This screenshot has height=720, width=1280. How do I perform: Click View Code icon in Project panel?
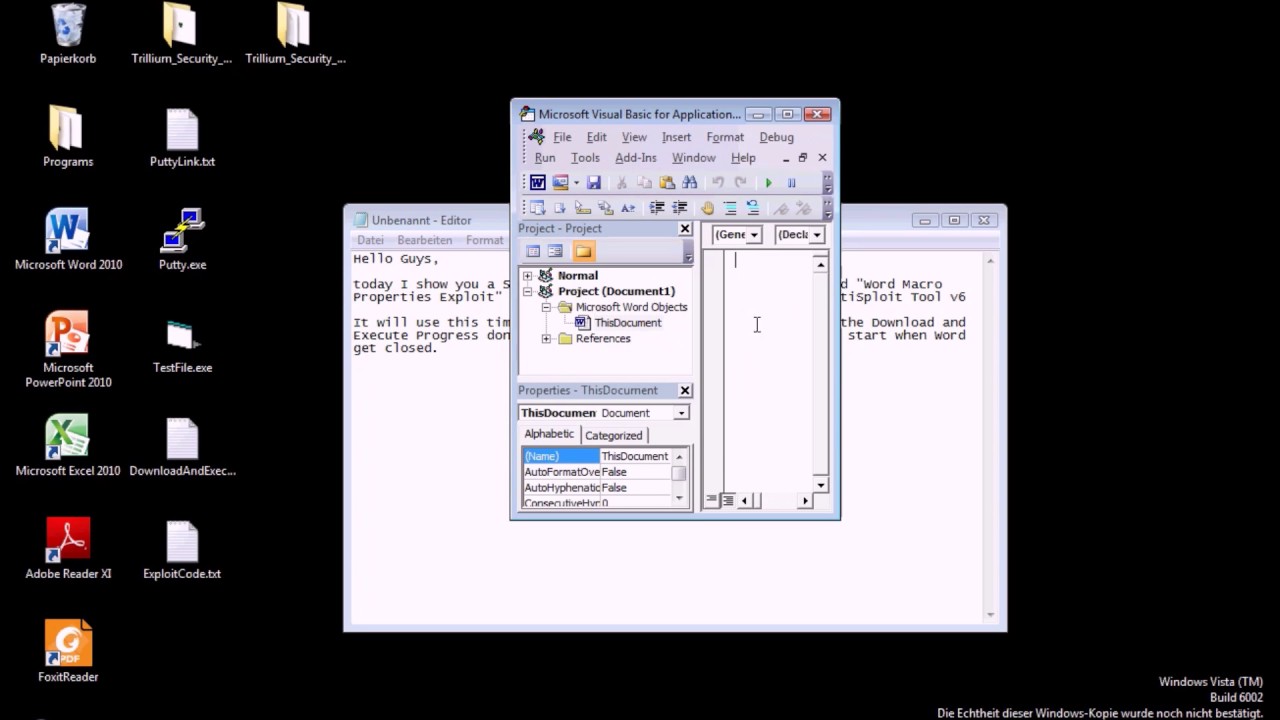click(x=533, y=251)
